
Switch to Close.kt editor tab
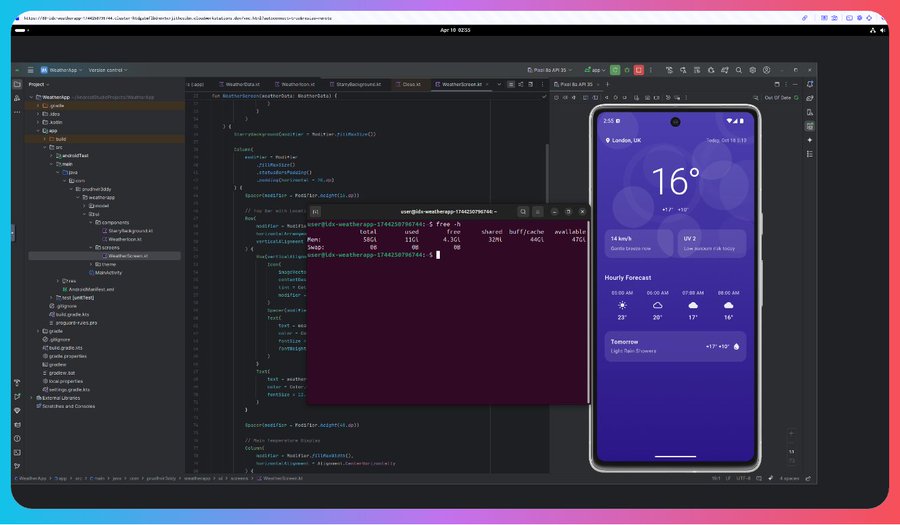point(409,84)
